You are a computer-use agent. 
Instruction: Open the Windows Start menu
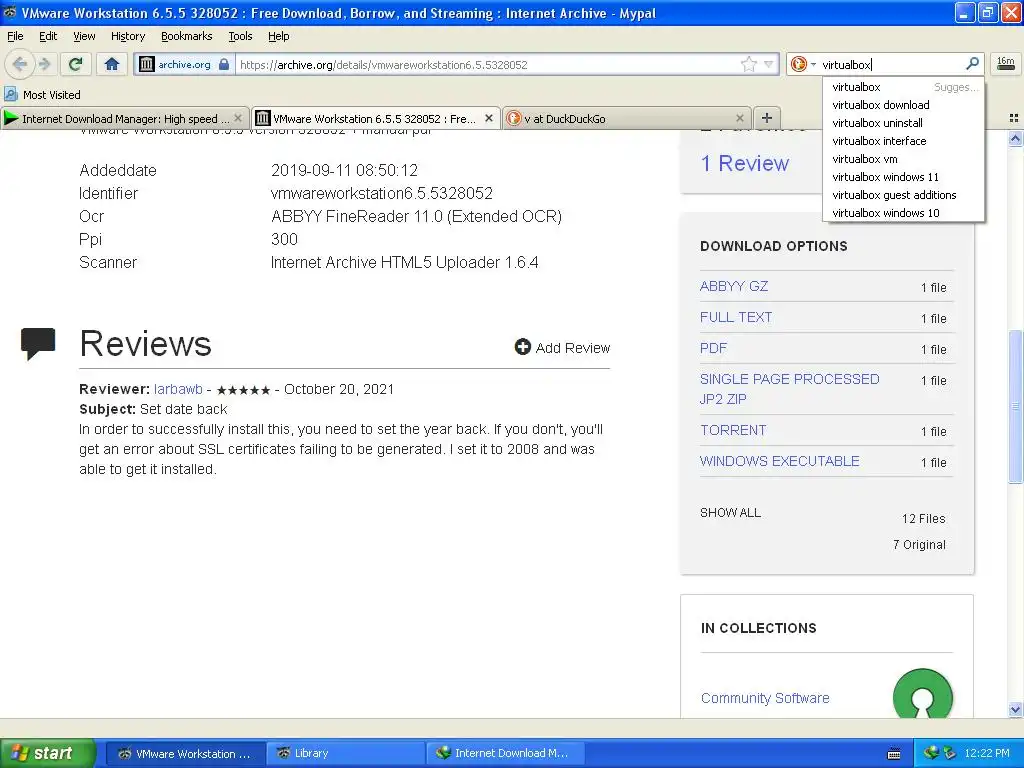click(48, 753)
